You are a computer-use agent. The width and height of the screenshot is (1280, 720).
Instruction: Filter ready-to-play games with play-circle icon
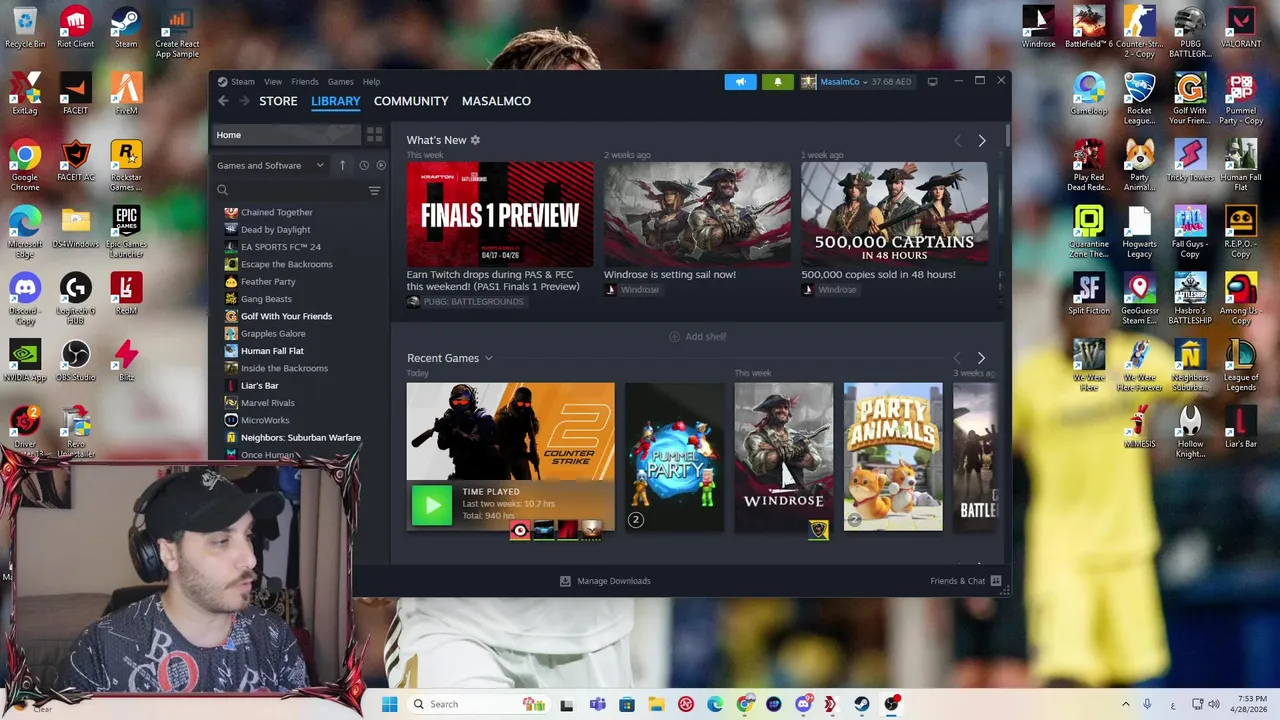tap(381, 165)
